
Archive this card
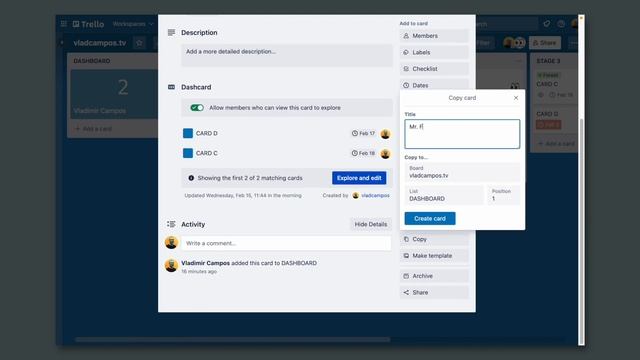click(434, 276)
